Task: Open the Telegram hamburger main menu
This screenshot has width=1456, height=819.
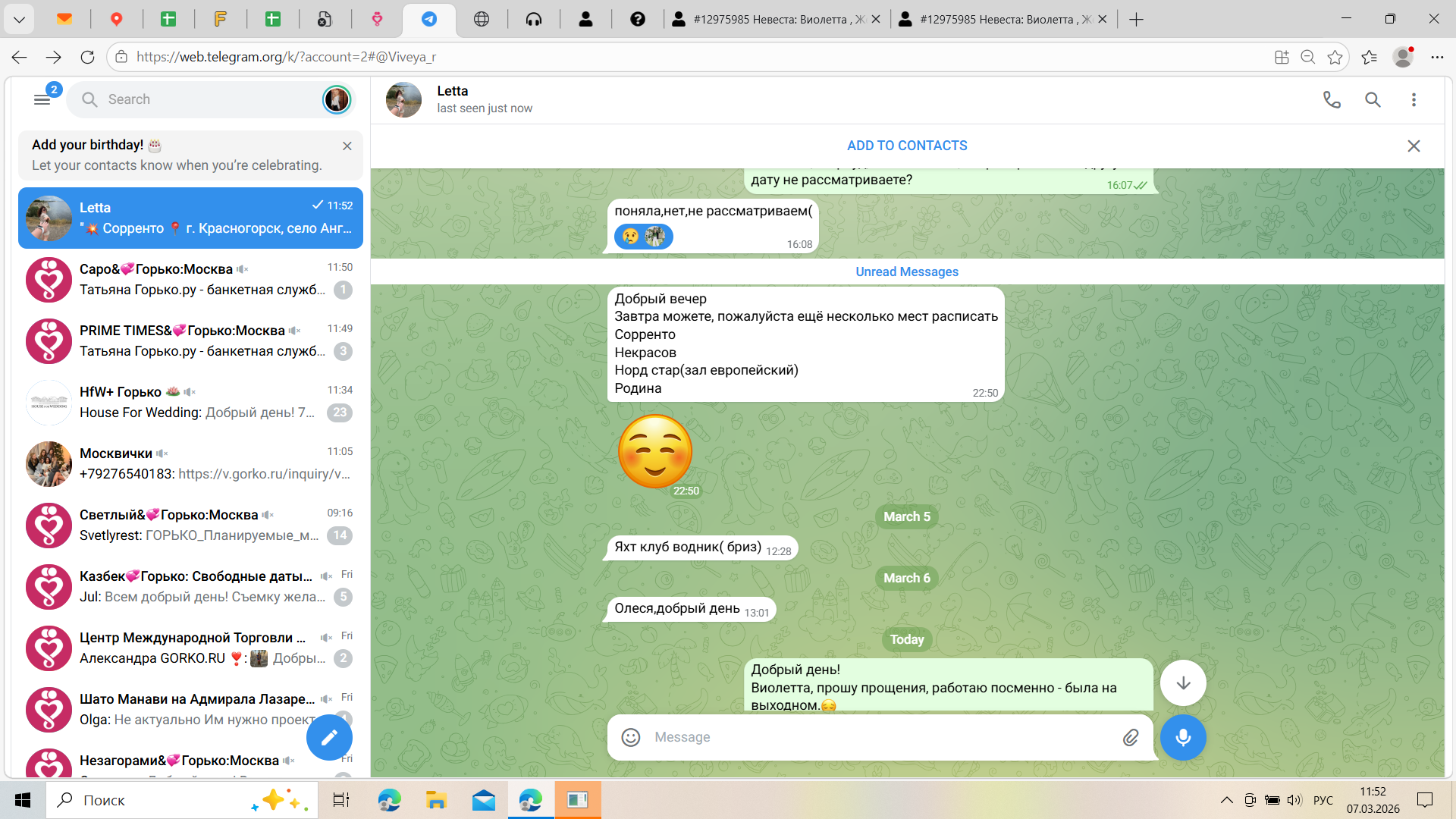Action: (42, 99)
